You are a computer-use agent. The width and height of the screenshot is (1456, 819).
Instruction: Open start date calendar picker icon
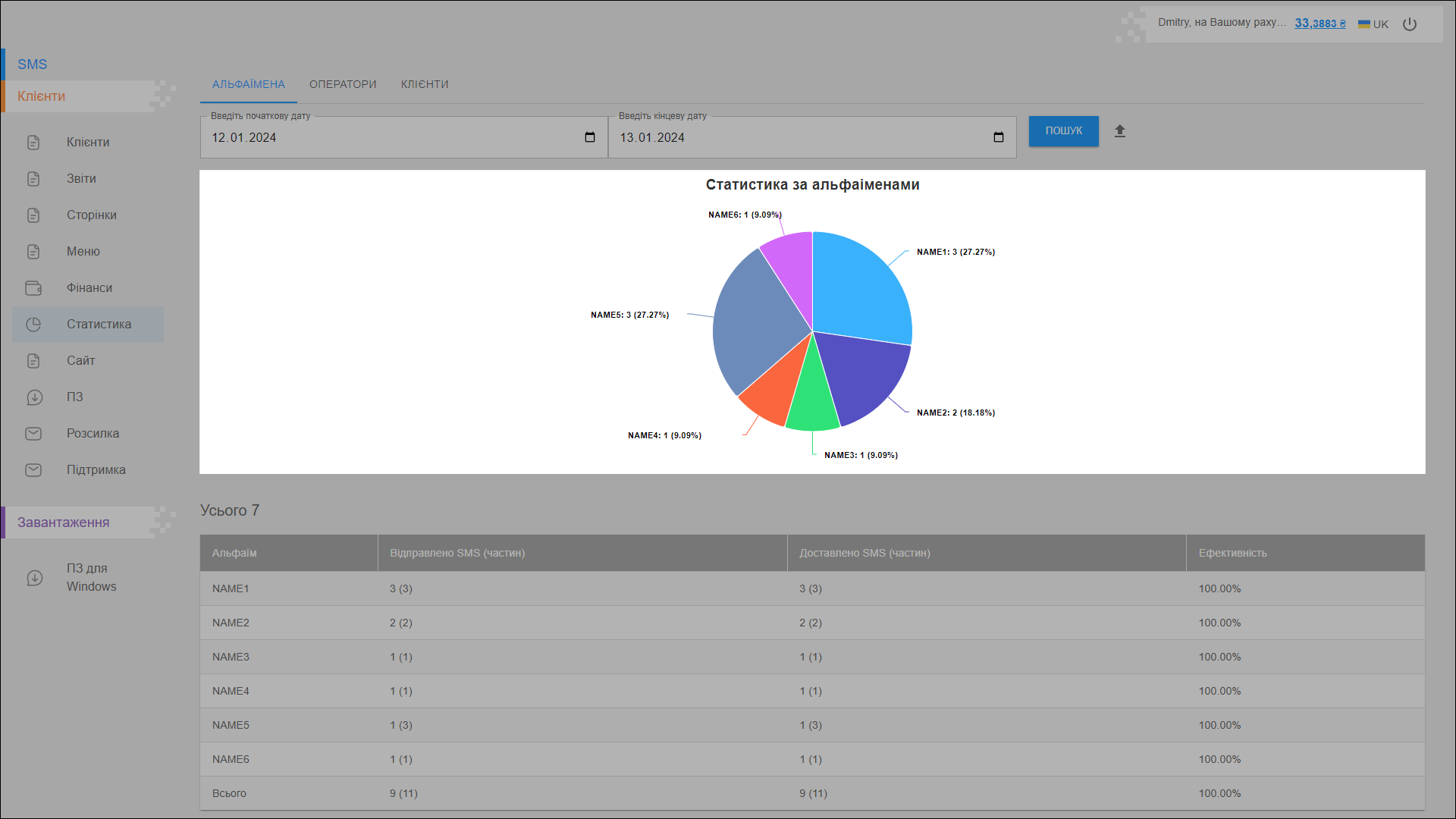pos(590,137)
